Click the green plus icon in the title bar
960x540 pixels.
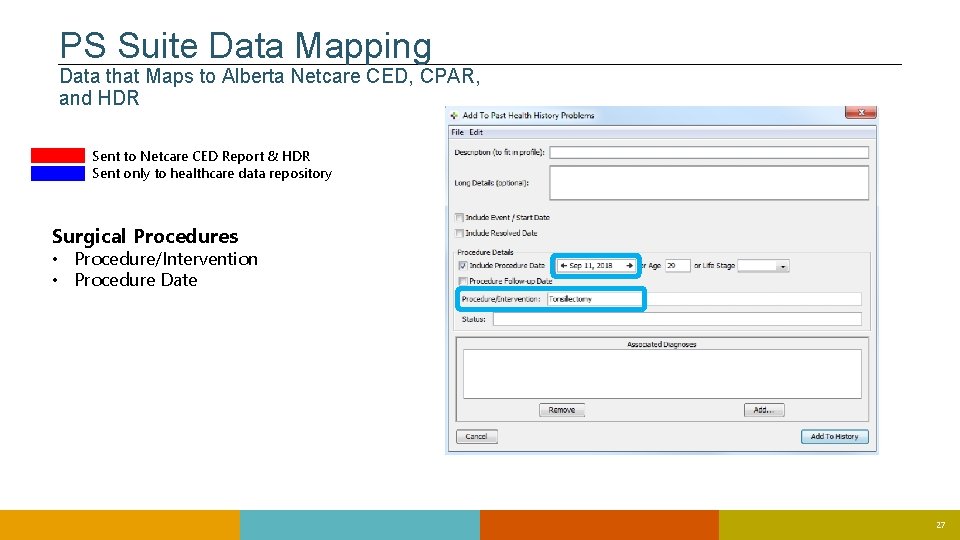(x=454, y=116)
